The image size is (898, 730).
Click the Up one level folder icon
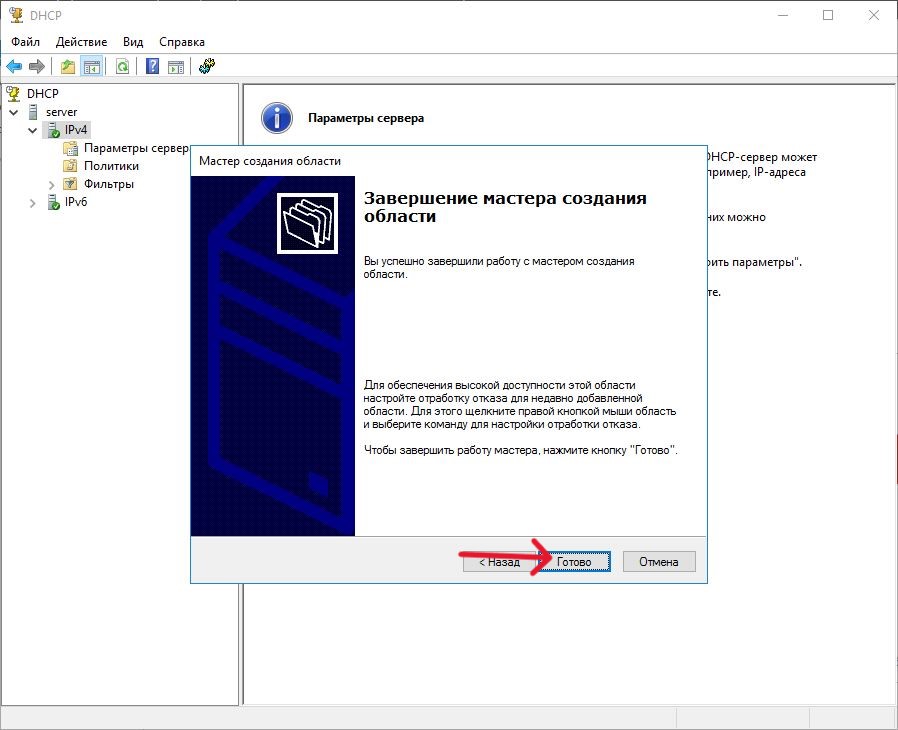click(67, 67)
